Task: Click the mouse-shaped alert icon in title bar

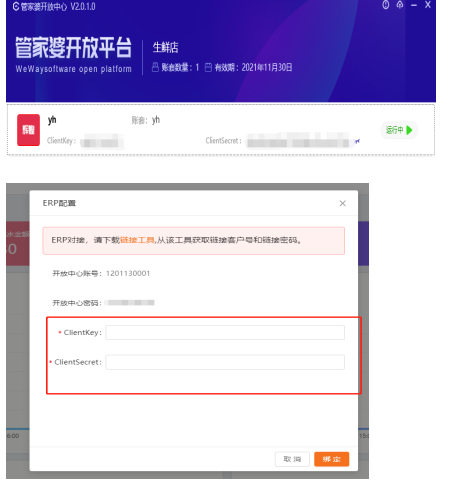Action: [x=385, y=5]
